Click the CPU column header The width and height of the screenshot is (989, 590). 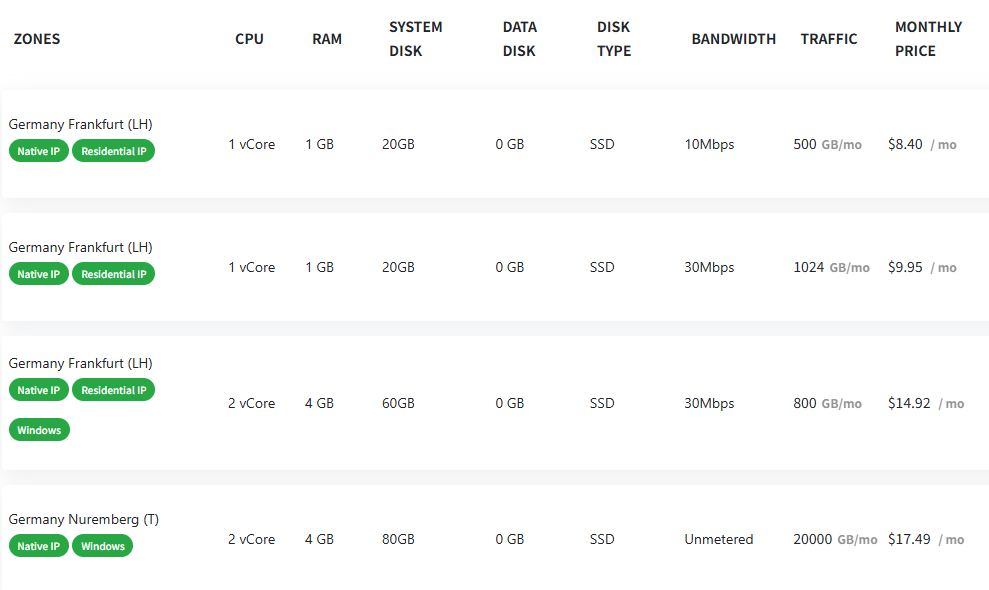coord(249,39)
